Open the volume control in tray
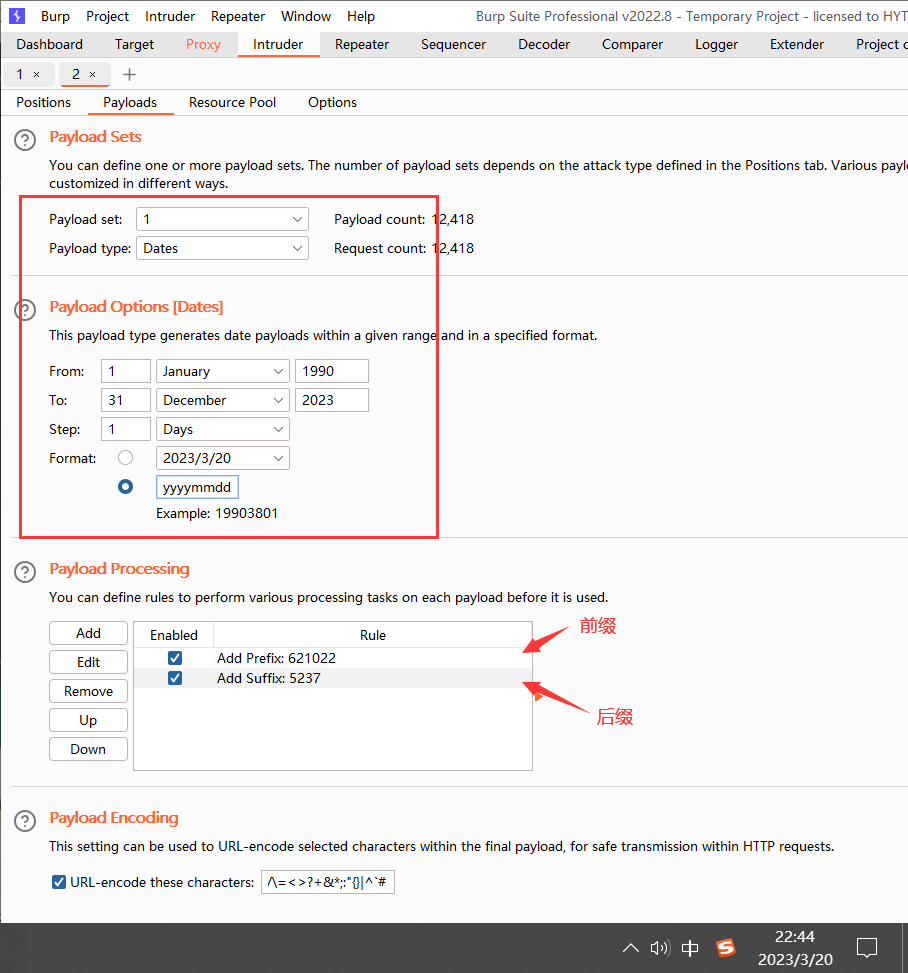The height and width of the screenshot is (973, 908). (x=660, y=948)
